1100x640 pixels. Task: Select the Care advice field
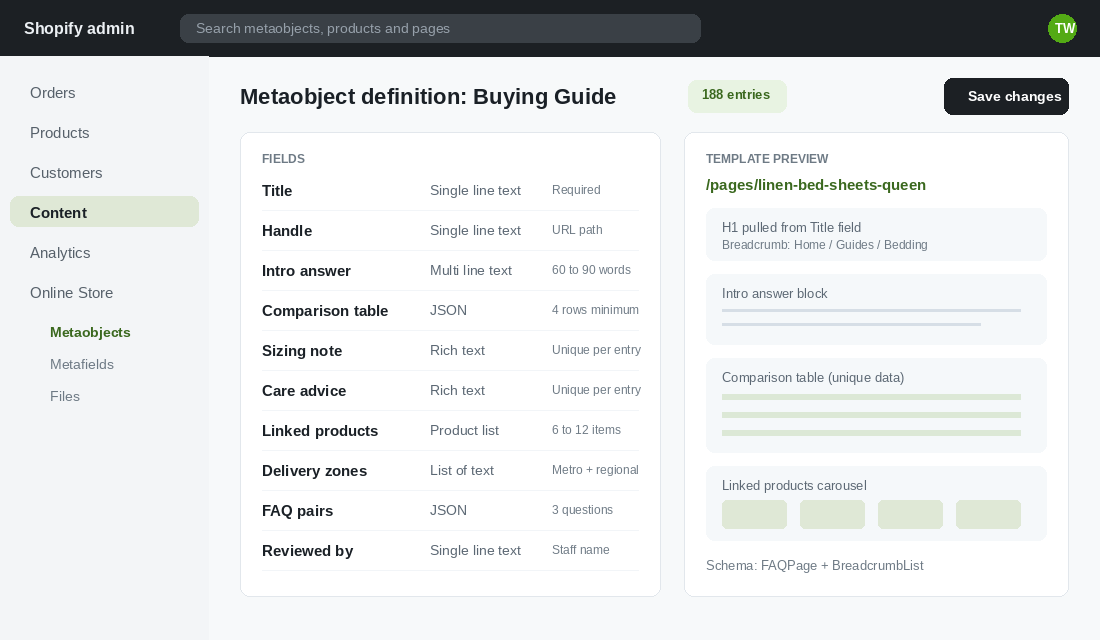(450, 390)
